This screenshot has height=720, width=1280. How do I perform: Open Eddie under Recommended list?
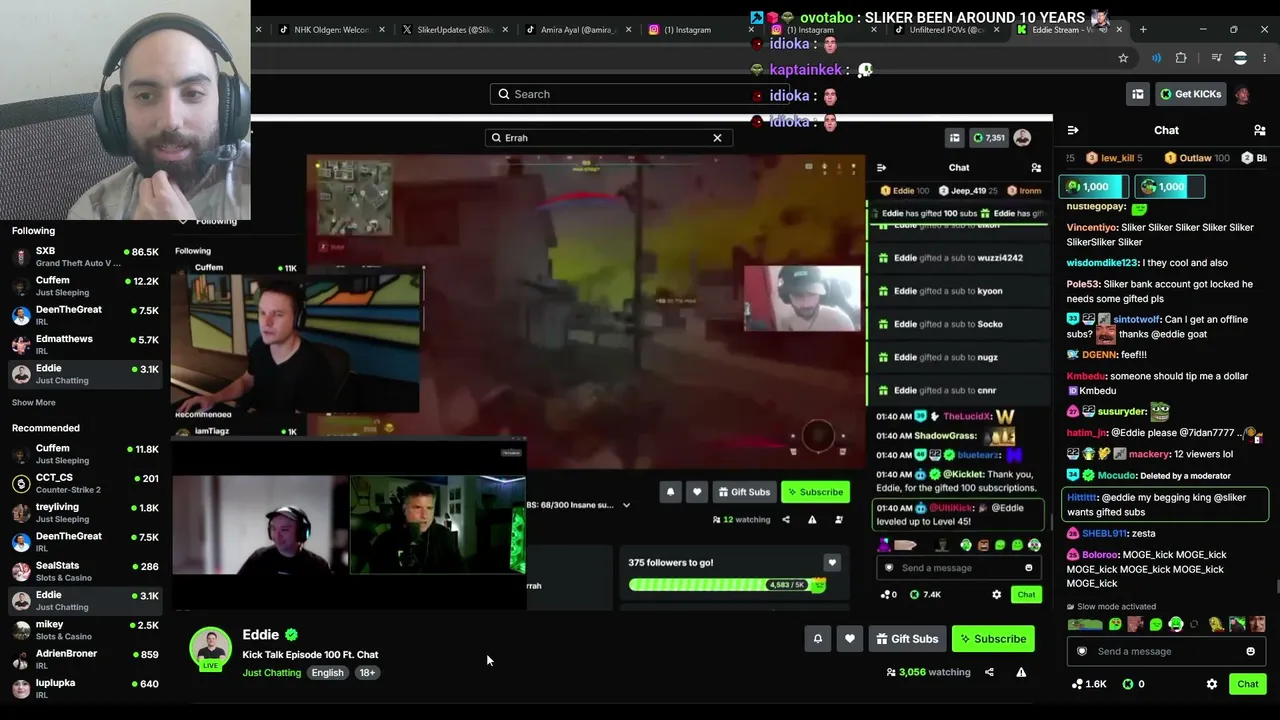85,601
